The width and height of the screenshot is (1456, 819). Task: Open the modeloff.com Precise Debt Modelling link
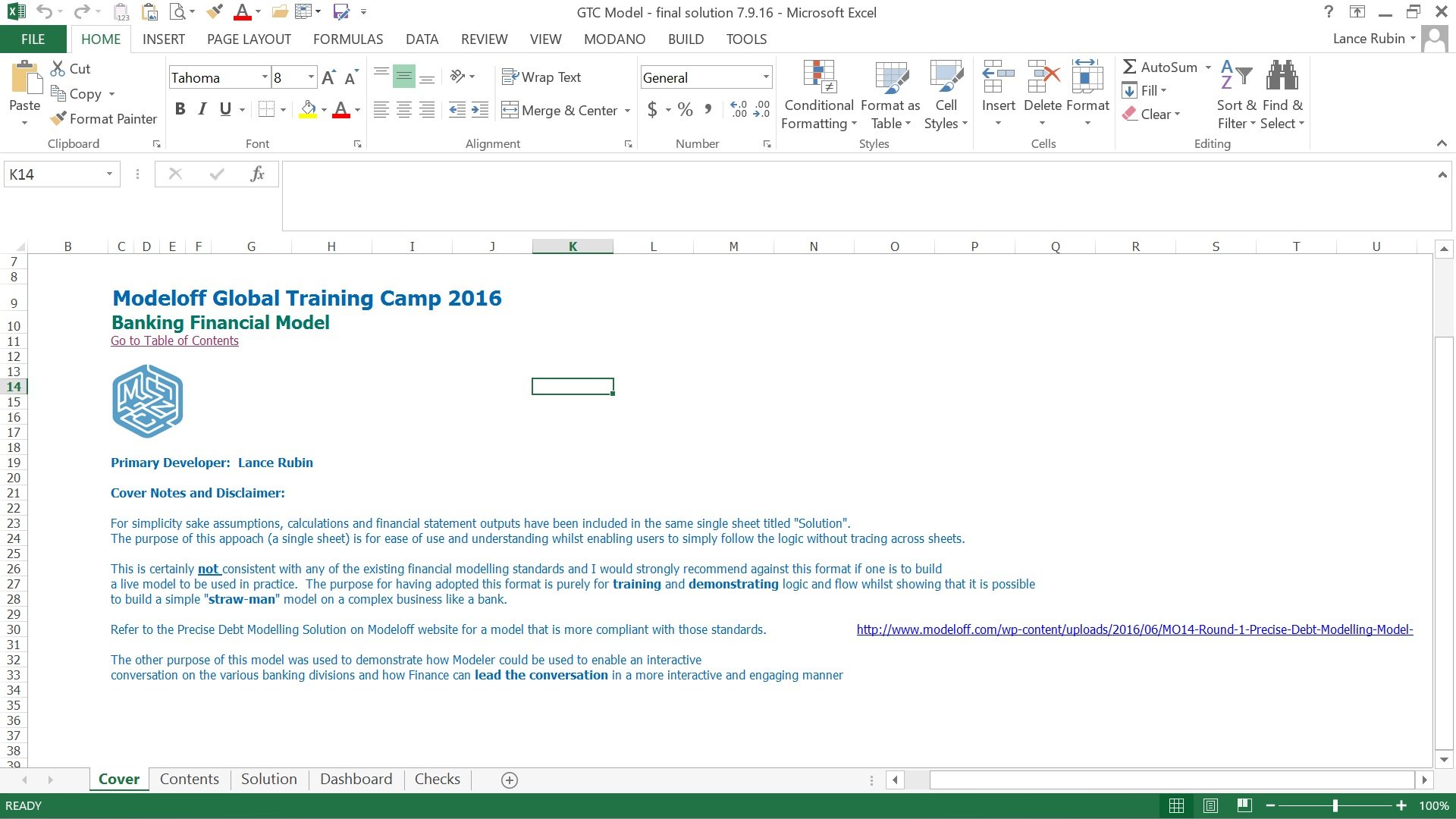[x=1134, y=629]
